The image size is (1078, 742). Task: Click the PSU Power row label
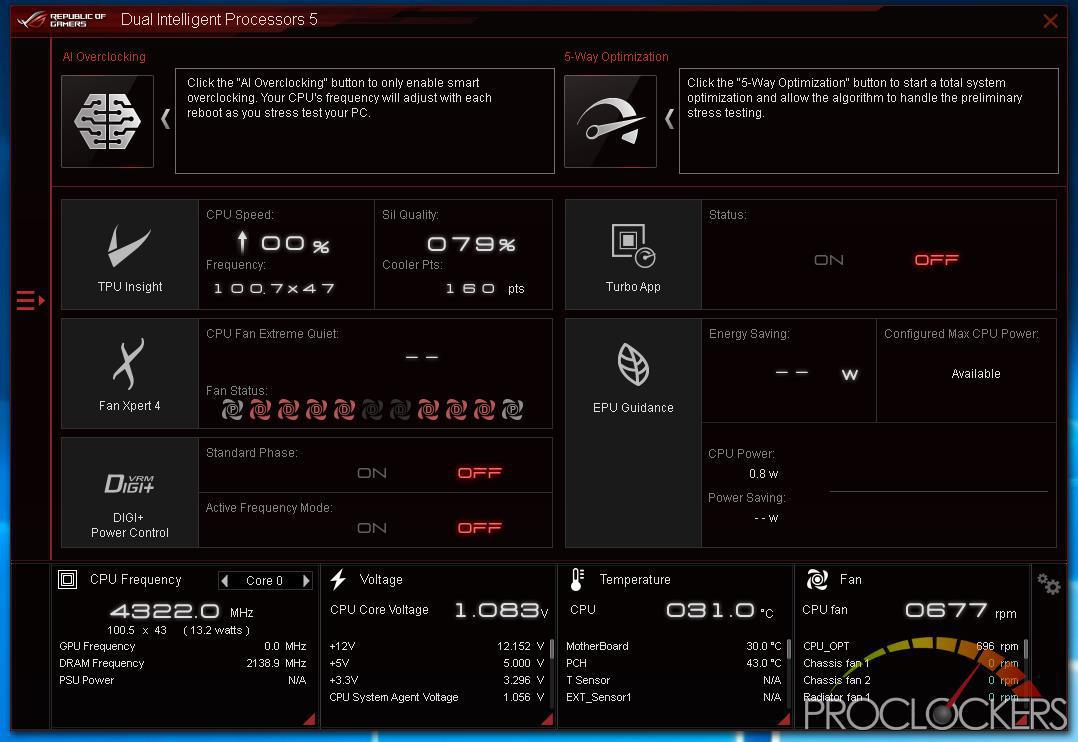[x=87, y=680]
